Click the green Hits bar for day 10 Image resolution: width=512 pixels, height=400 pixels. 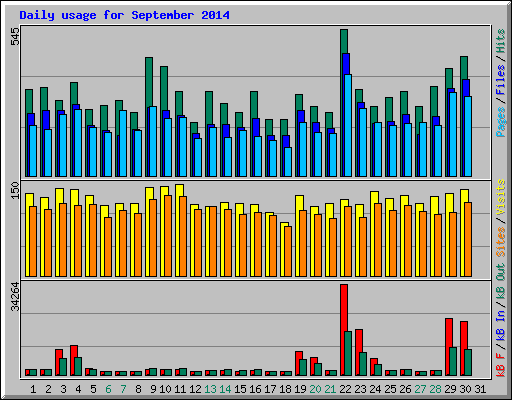pyautogui.click(x=164, y=88)
